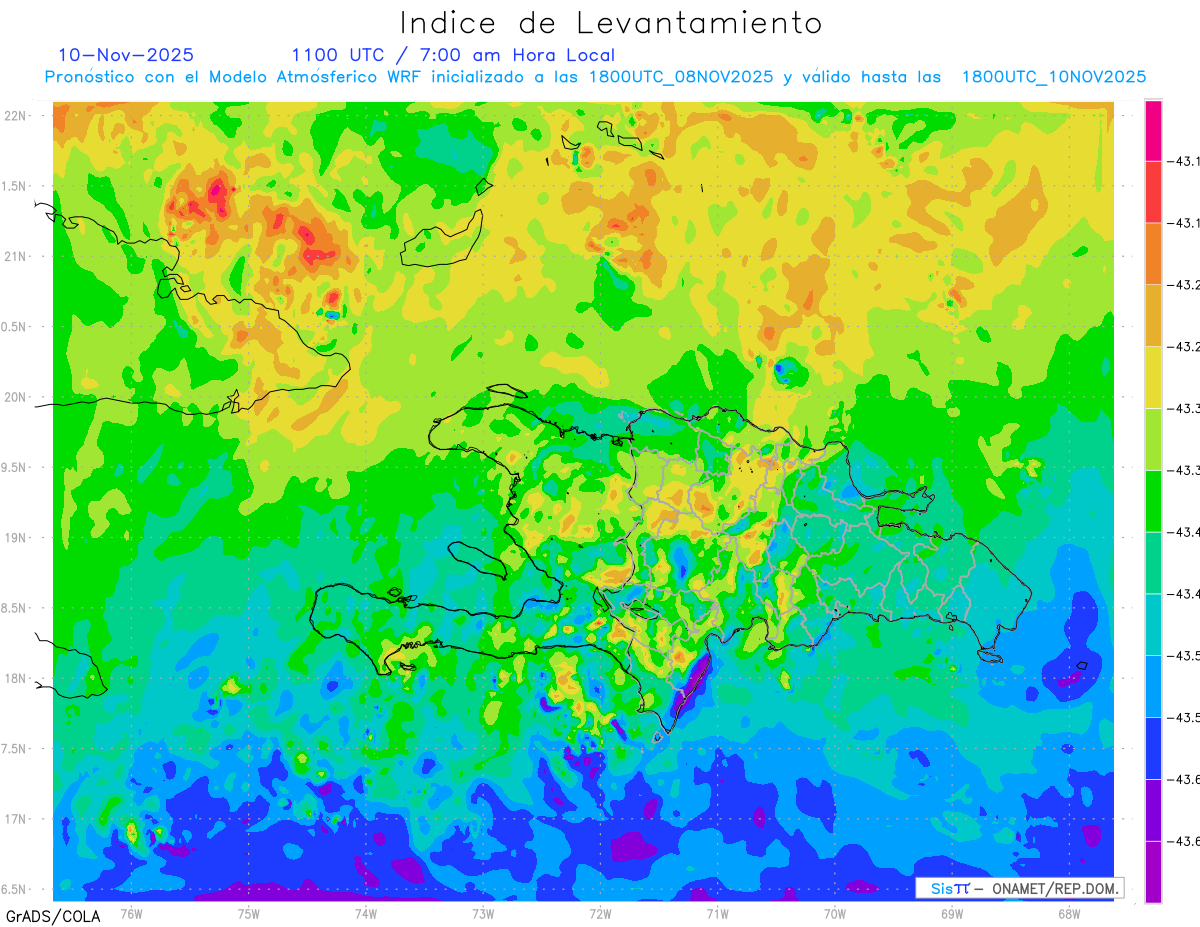Select the royal blue swatch in the legend
The image size is (1200, 927).
1153,749
